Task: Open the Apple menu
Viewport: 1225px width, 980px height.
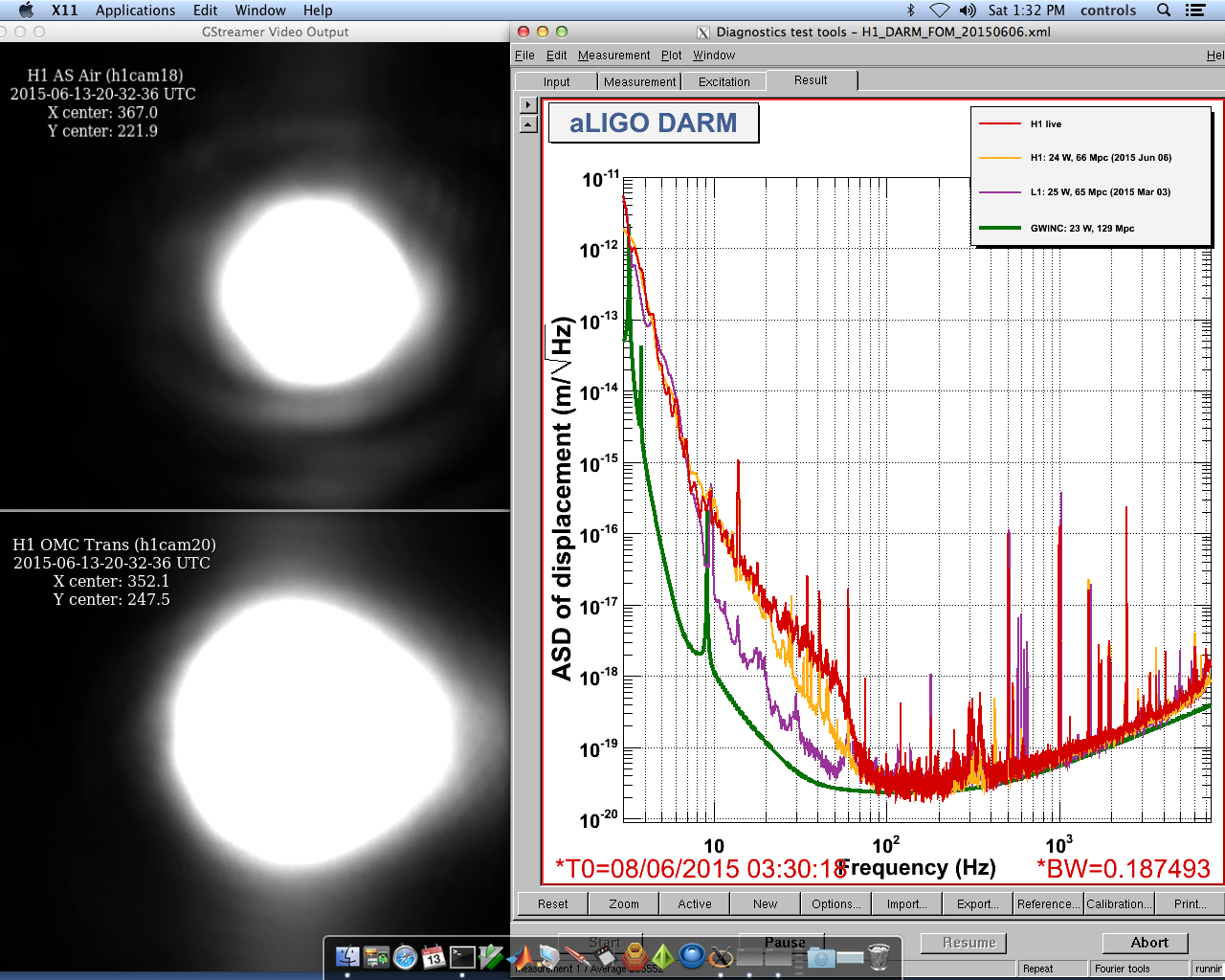Action: (26, 11)
